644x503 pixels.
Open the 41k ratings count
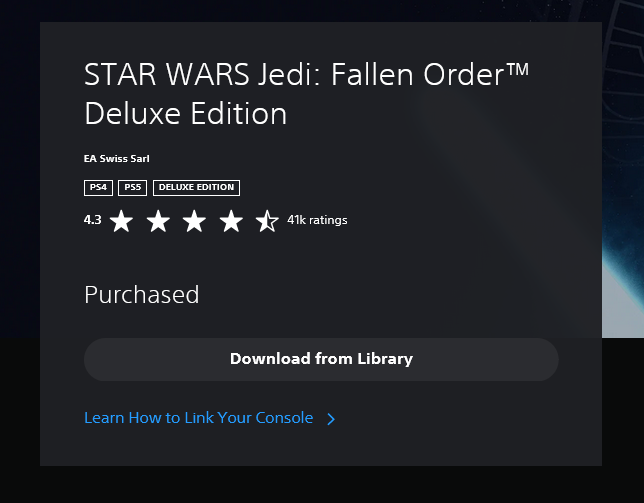(x=317, y=220)
